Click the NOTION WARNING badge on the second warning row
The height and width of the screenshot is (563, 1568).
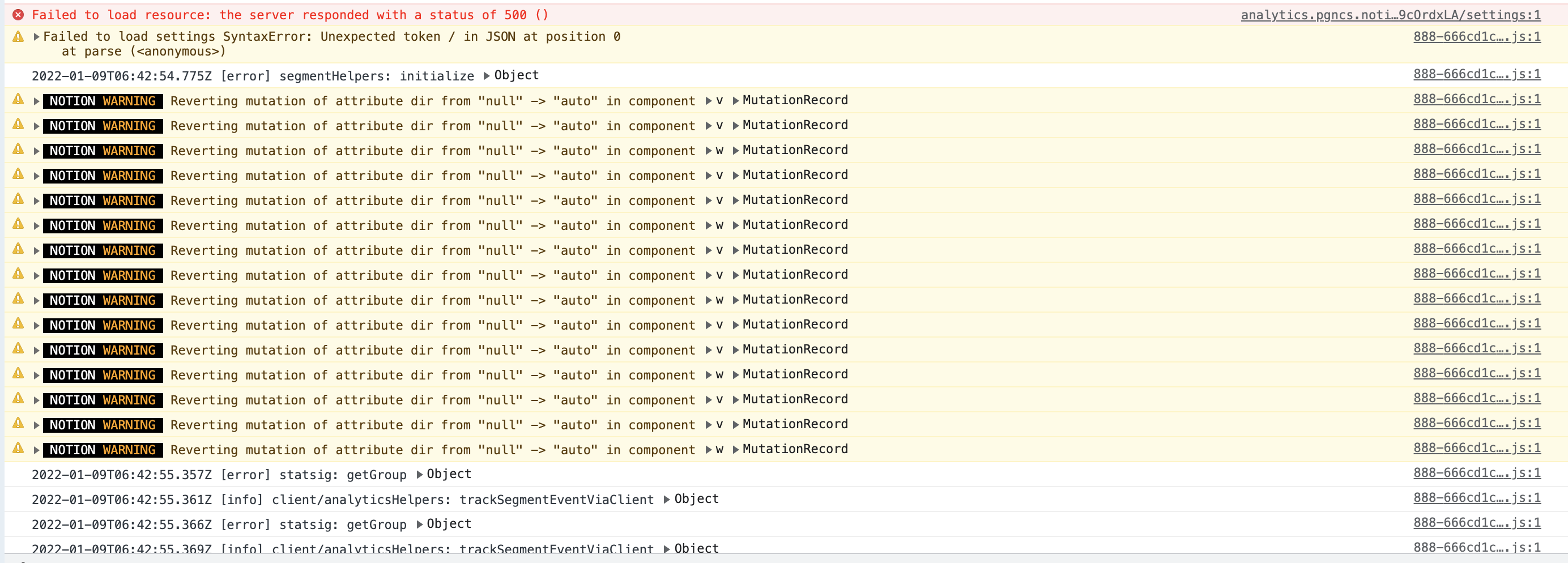(x=103, y=126)
